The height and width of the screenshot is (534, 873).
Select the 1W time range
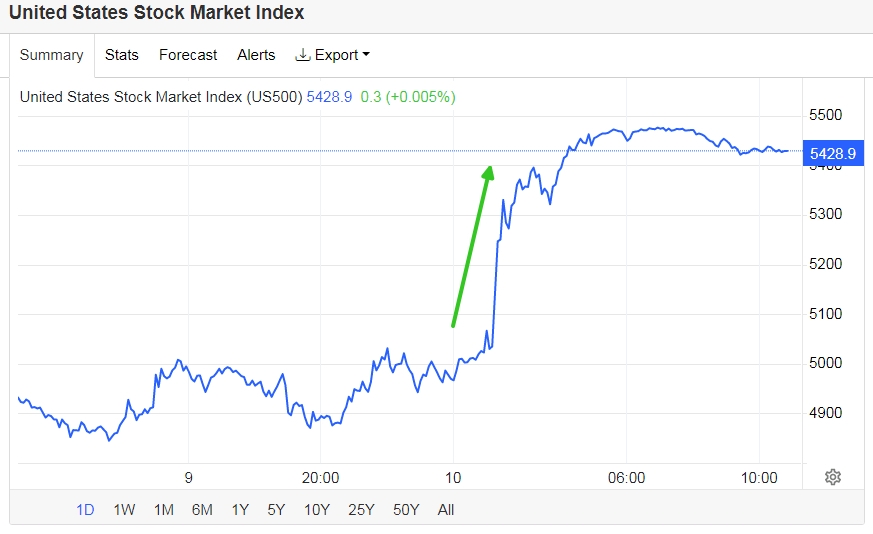click(124, 509)
